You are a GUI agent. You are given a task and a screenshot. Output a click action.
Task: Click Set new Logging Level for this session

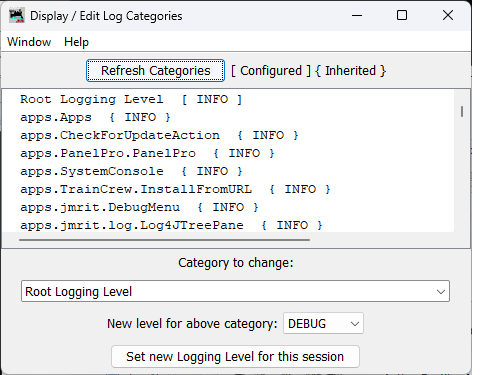click(235, 357)
